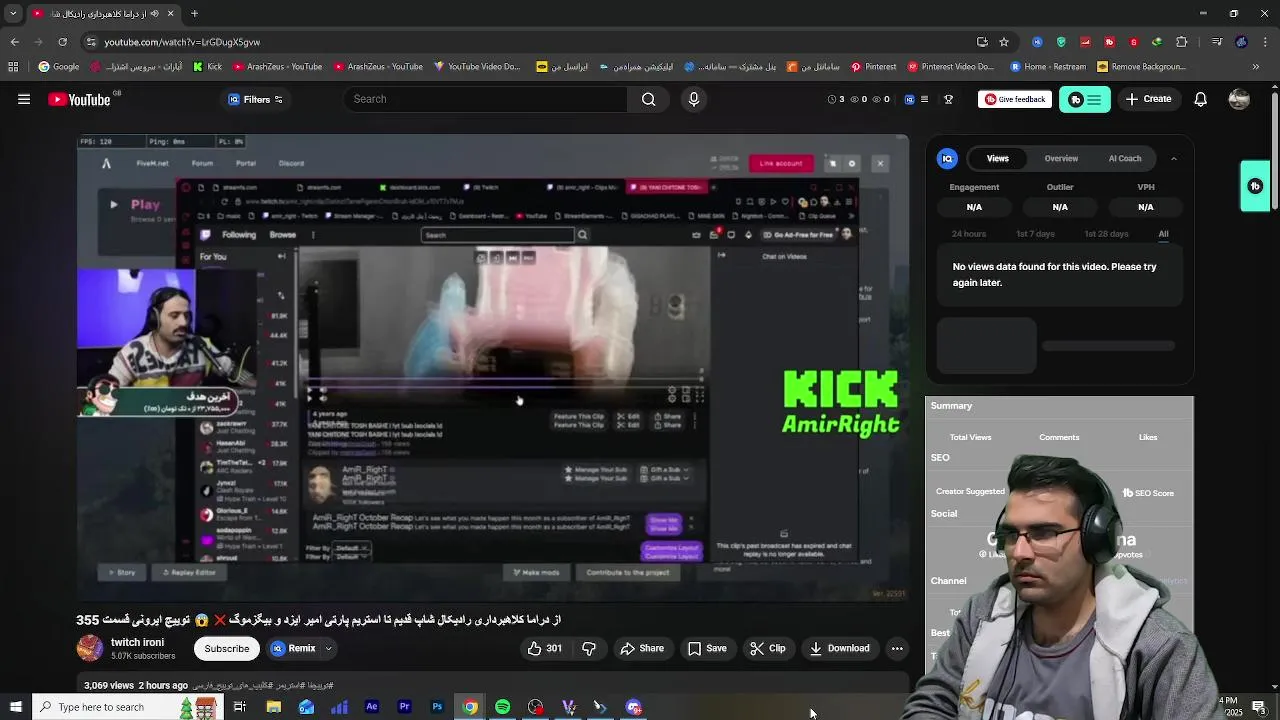Like the video with thumbs up
Viewport: 1280px width, 720px height.
[545, 648]
